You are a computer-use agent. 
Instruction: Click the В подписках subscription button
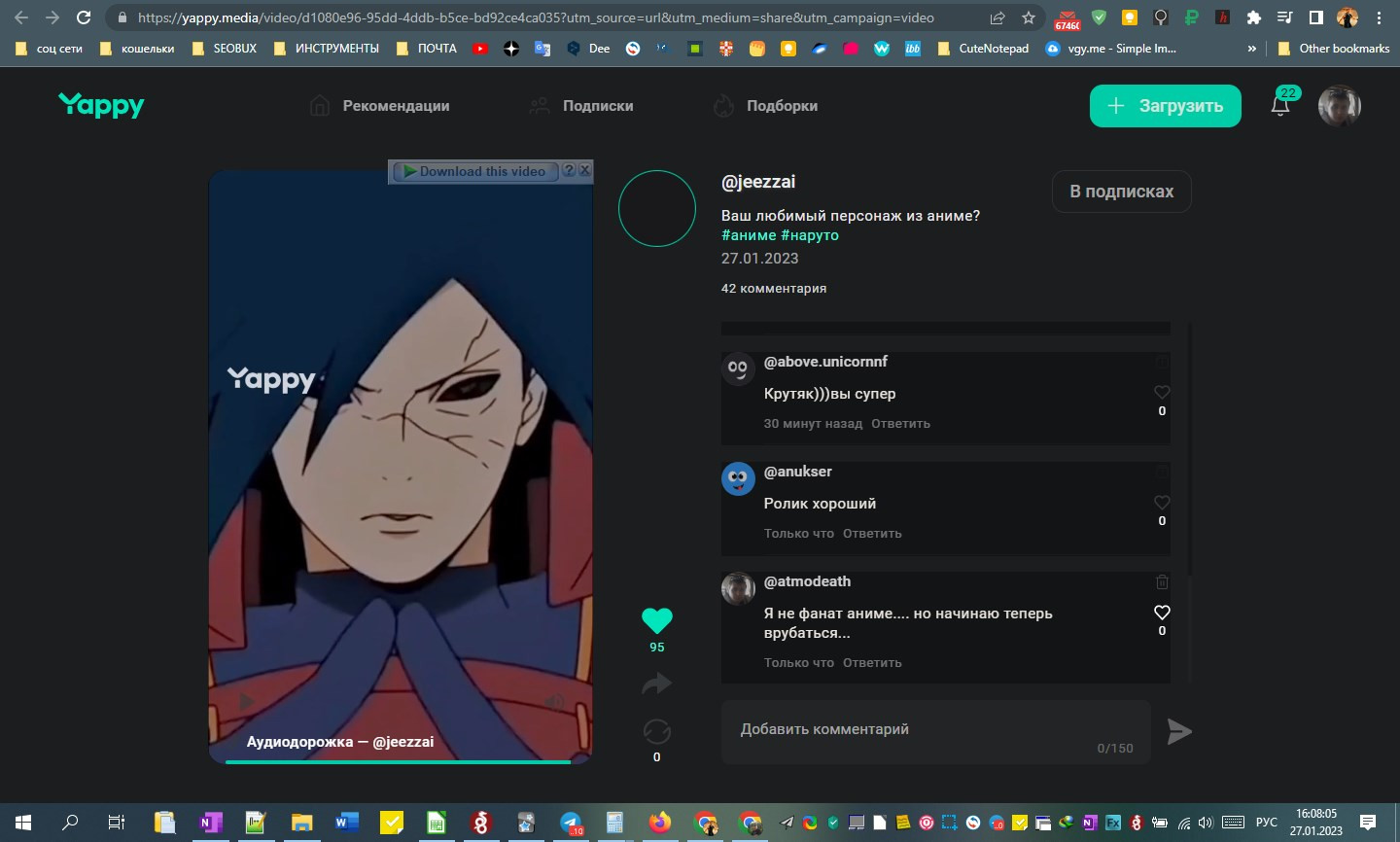coord(1122,192)
